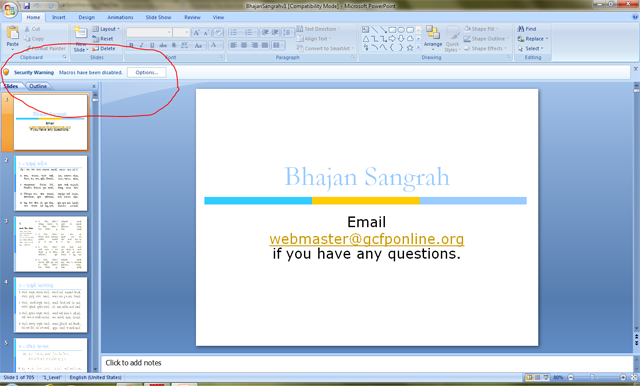
Task: Click the New Slide icon
Action: (80, 33)
